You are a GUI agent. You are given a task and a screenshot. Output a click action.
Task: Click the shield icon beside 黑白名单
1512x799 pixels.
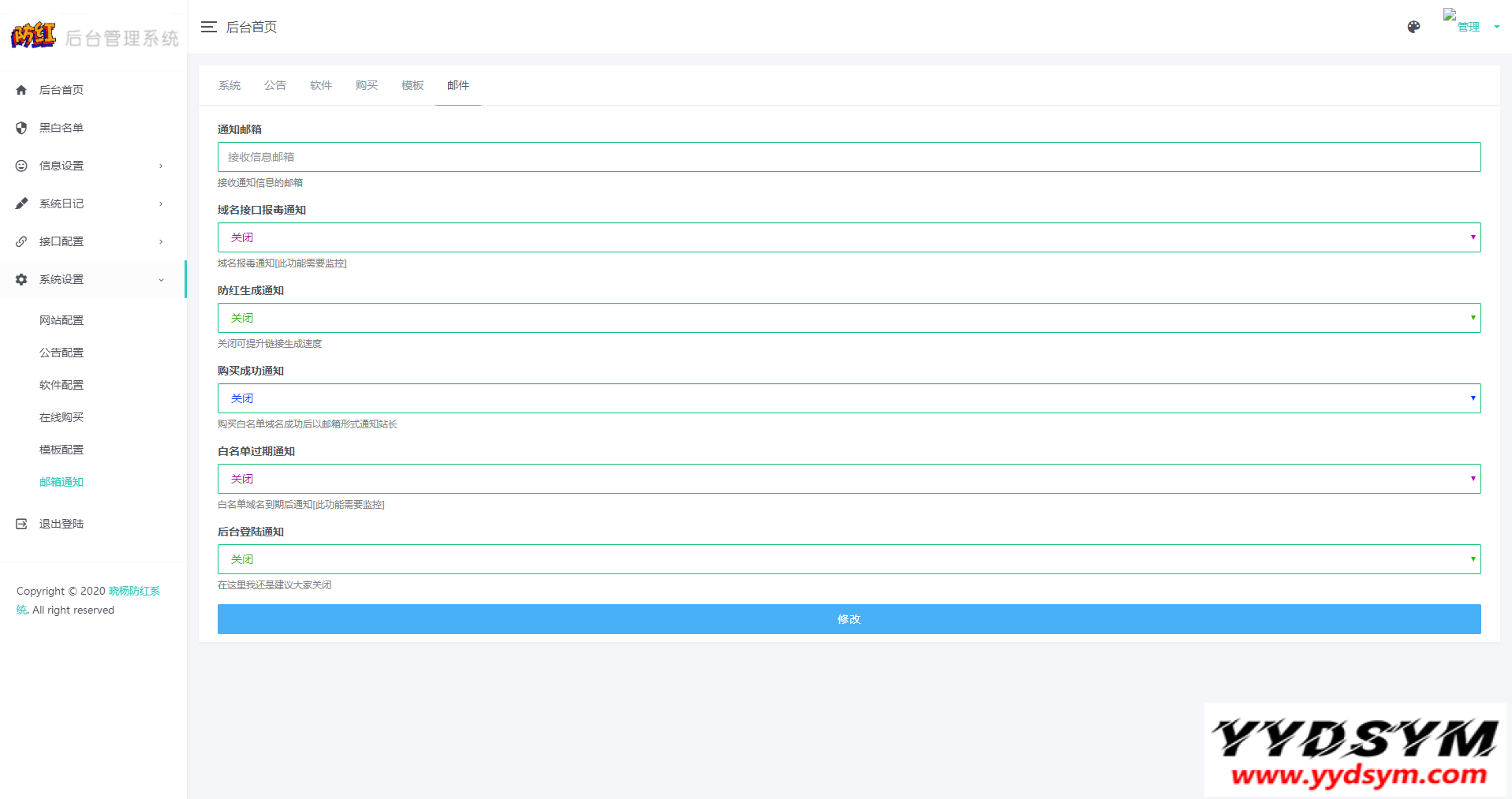(x=21, y=128)
